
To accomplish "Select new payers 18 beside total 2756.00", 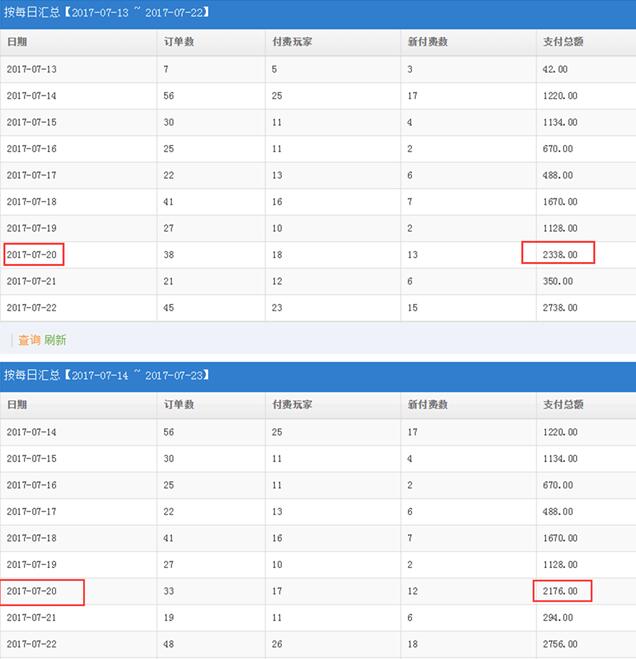I will (412, 644).
